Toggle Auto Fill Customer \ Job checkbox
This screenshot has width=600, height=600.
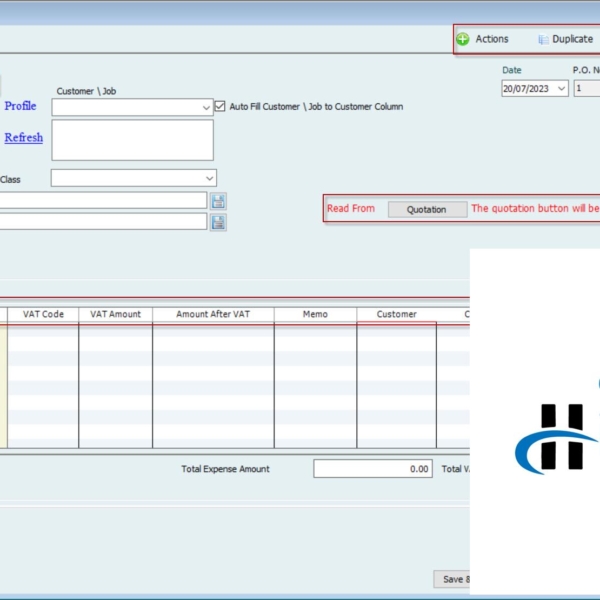(220, 106)
